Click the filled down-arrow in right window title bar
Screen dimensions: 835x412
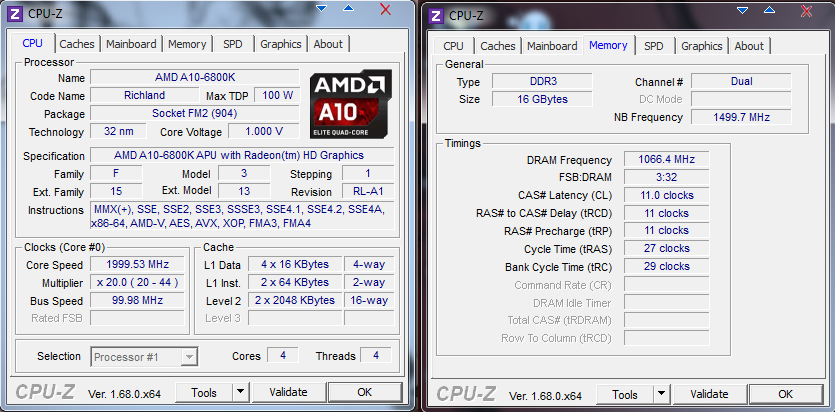tap(742, 10)
